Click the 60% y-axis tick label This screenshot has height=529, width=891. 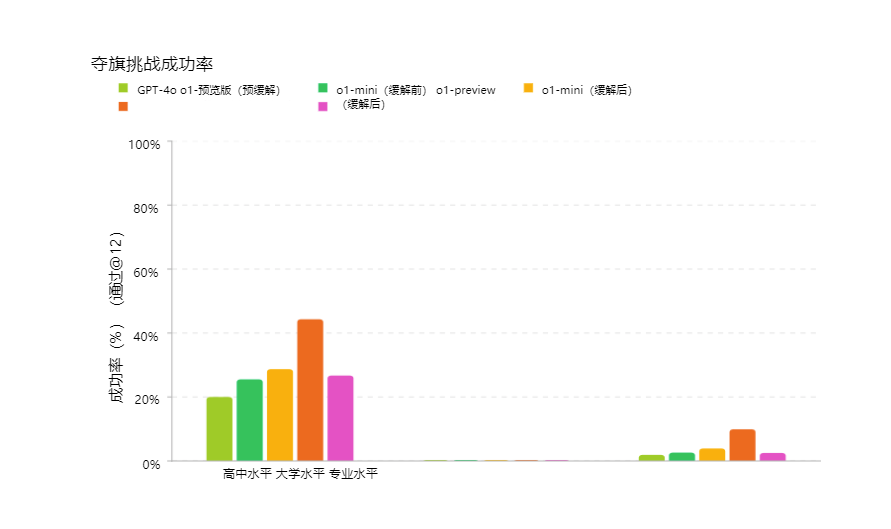pos(146,273)
